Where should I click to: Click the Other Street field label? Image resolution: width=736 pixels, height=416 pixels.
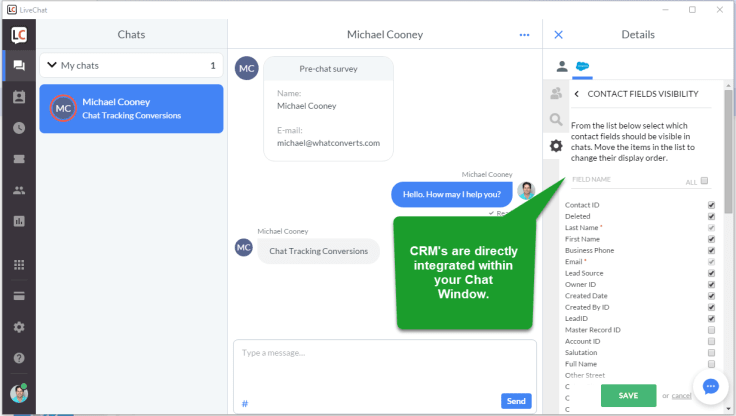pos(585,375)
